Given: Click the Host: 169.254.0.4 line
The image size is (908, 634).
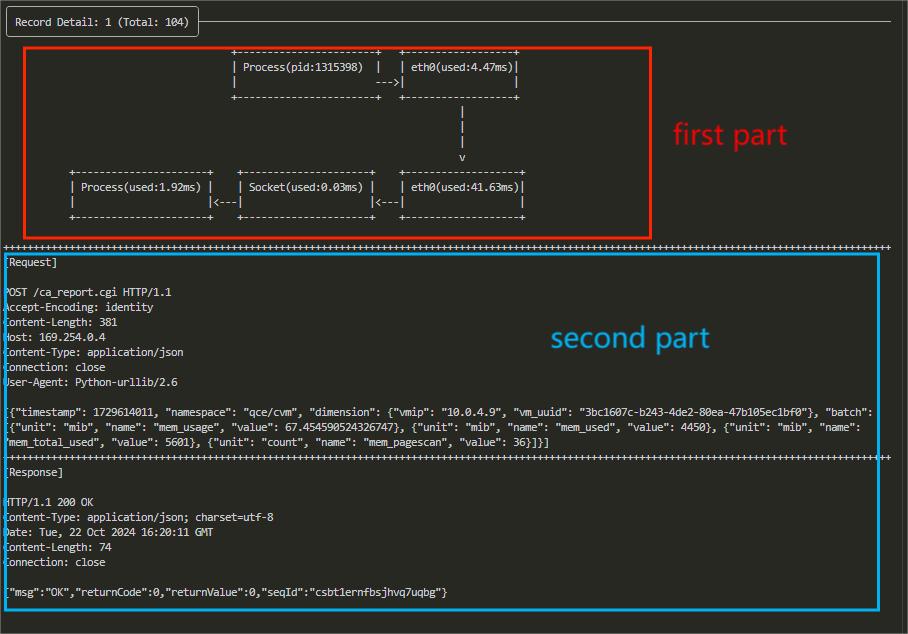Looking at the screenshot, I should (x=55, y=337).
